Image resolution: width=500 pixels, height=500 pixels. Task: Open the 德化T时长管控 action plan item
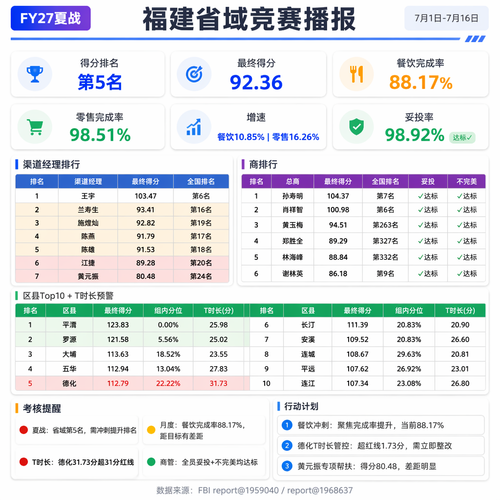coord(381,446)
